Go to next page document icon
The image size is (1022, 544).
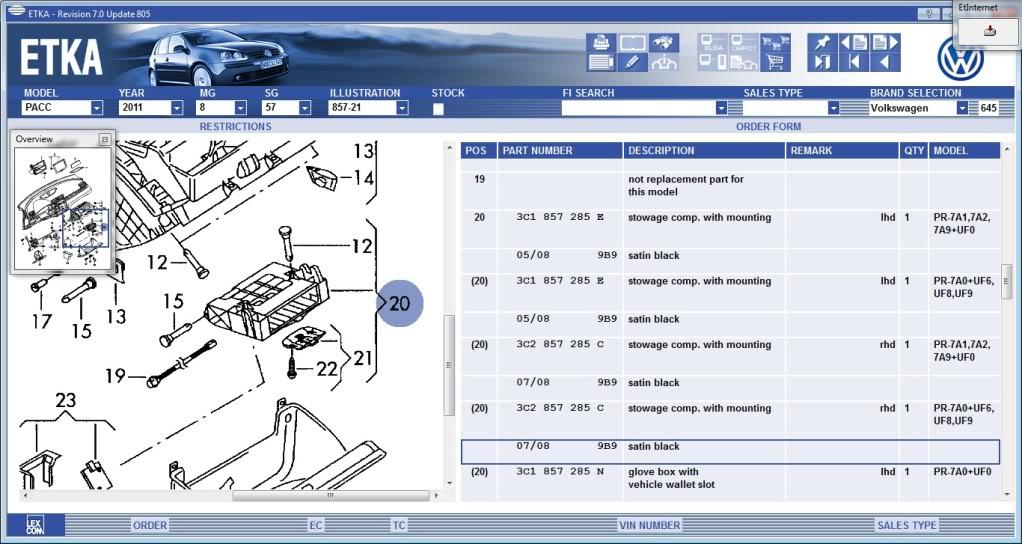[885, 43]
